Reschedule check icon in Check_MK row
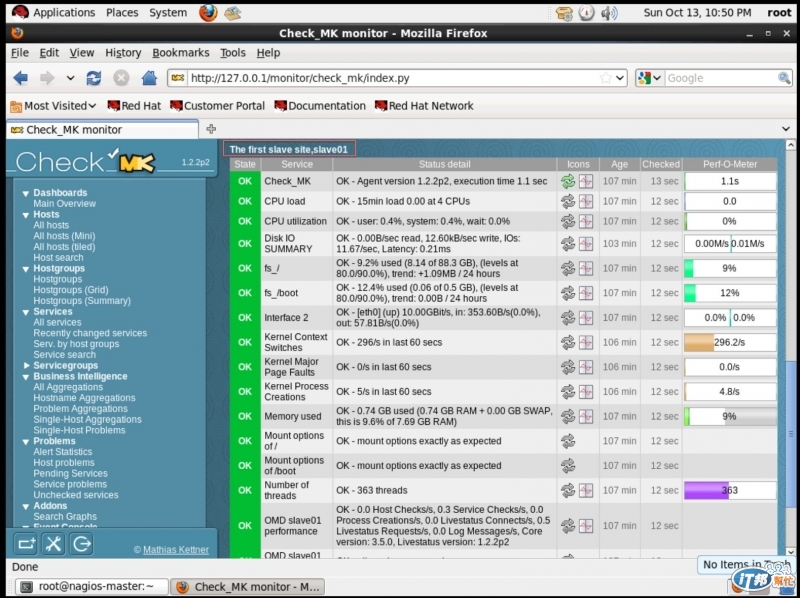The width and height of the screenshot is (800, 598). (x=568, y=181)
